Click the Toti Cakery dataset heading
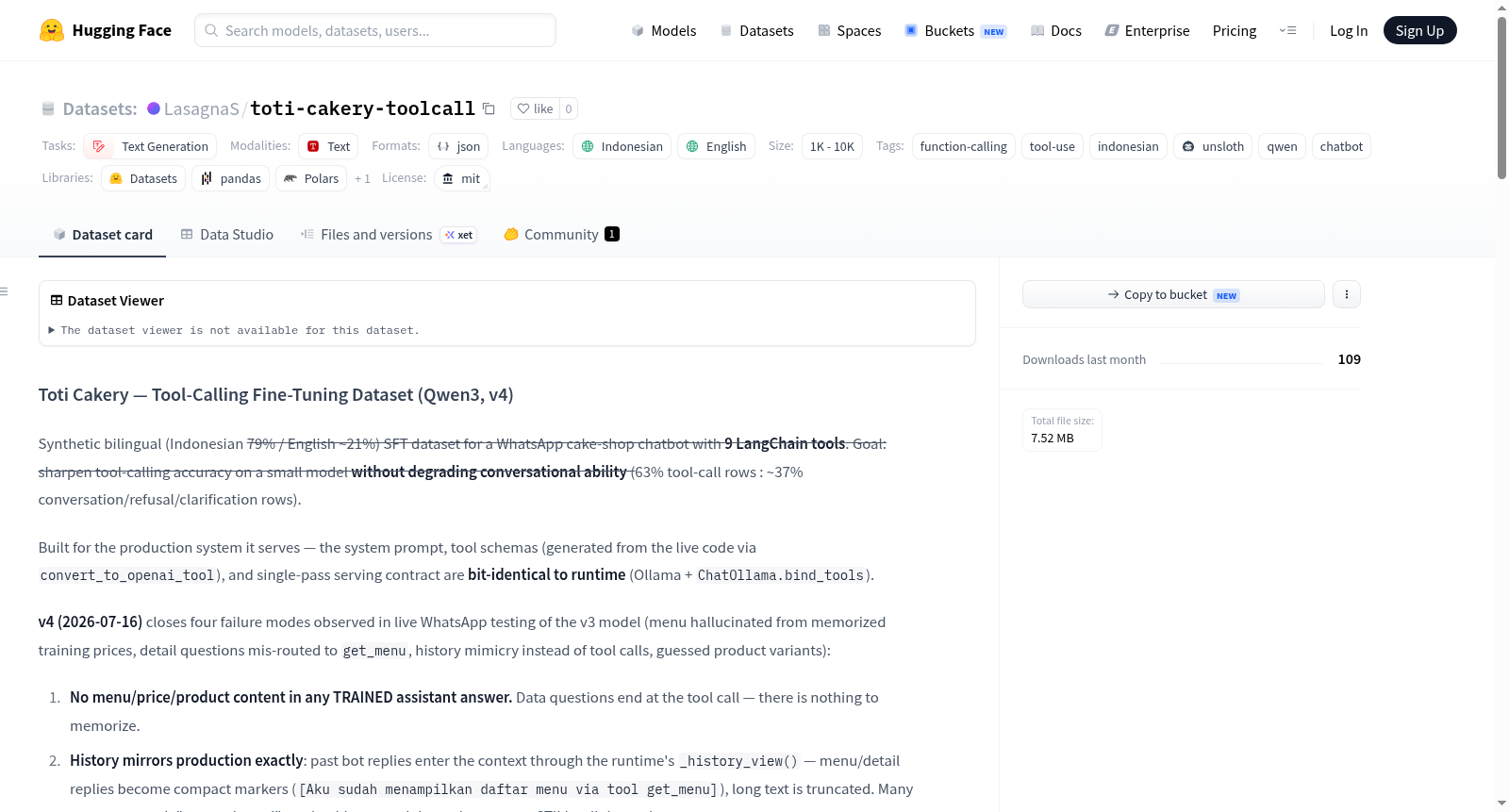The height and width of the screenshot is (812, 1509). pos(275,395)
